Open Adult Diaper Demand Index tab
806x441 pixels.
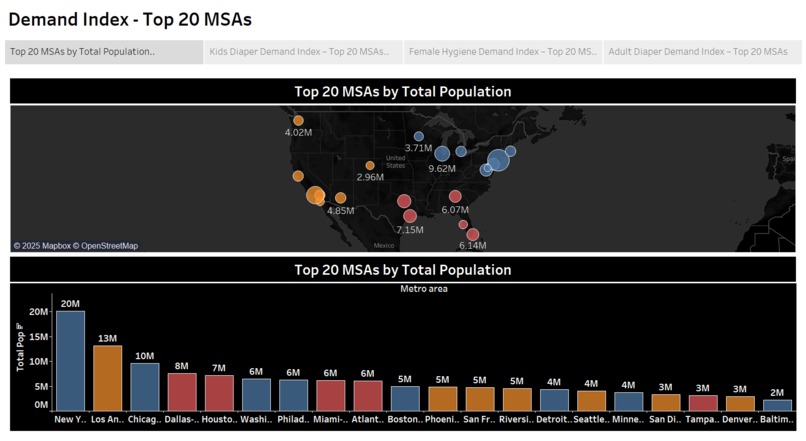pos(702,52)
